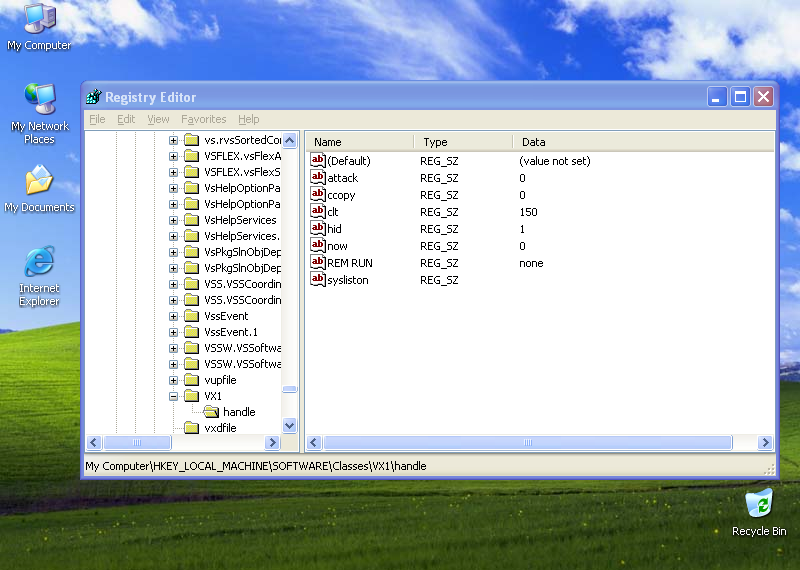Expand the VssEvent.1 key node

tap(174, 332)
